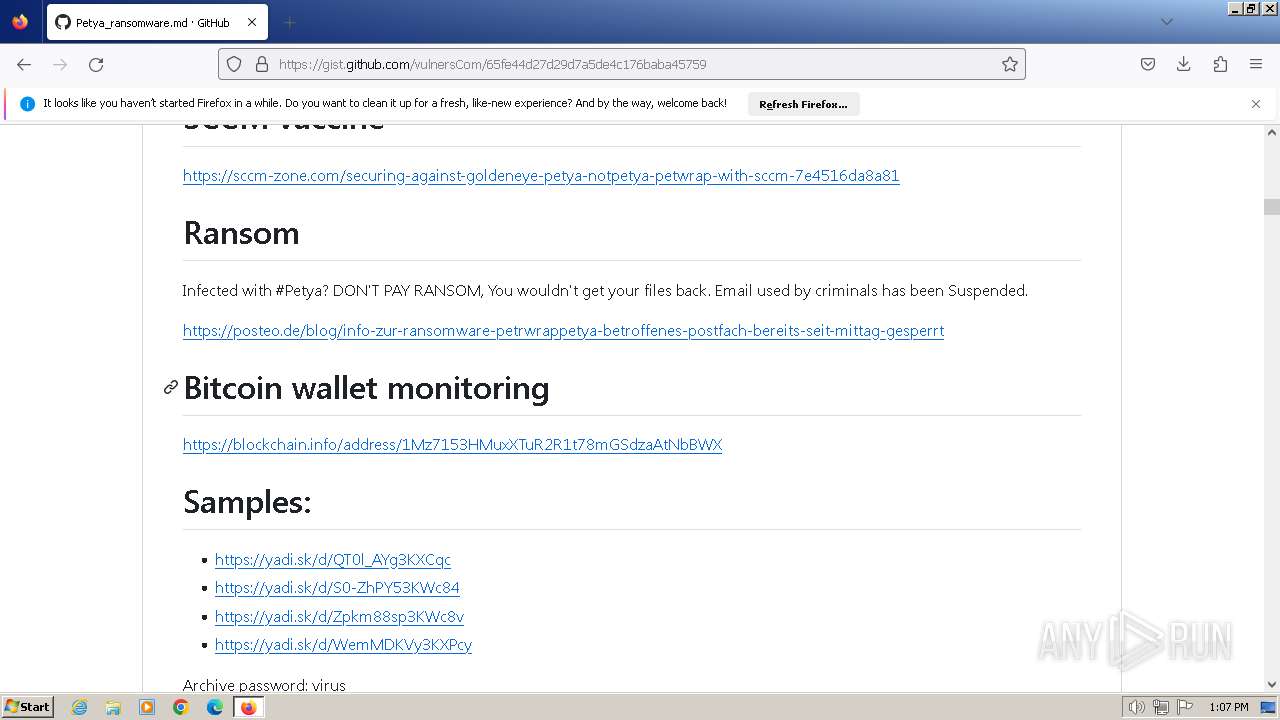Open sample link yadi.sk/d/QT0l_AYg3KXCqc
Viewport: 1280px width, 720px height.
[333, 560]
